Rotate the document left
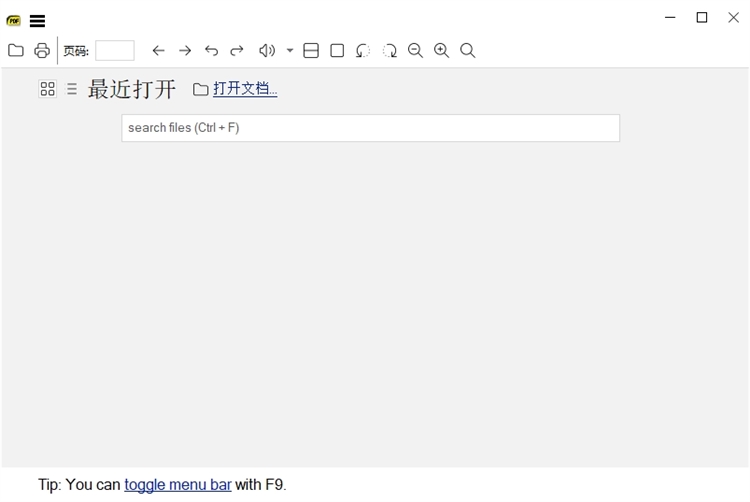 363,50
